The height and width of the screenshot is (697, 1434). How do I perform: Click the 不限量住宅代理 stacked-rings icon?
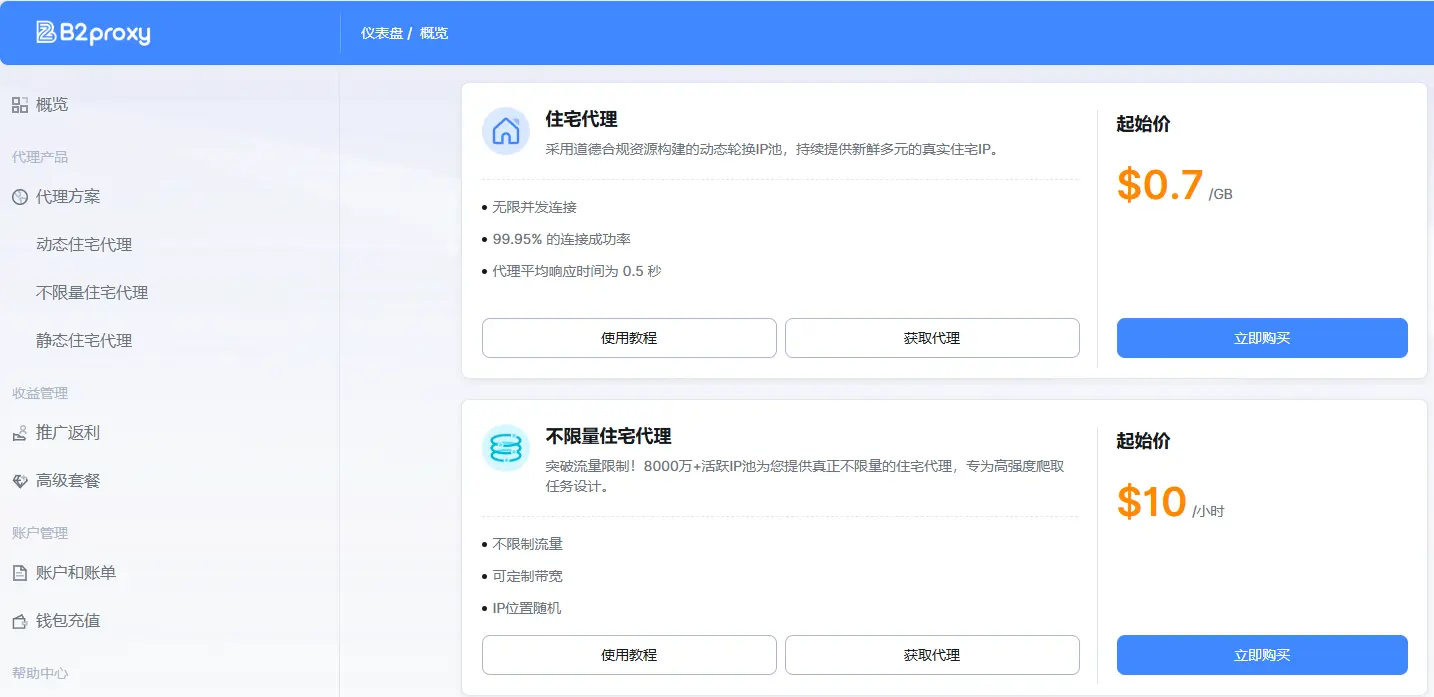[x=506, y=448]
